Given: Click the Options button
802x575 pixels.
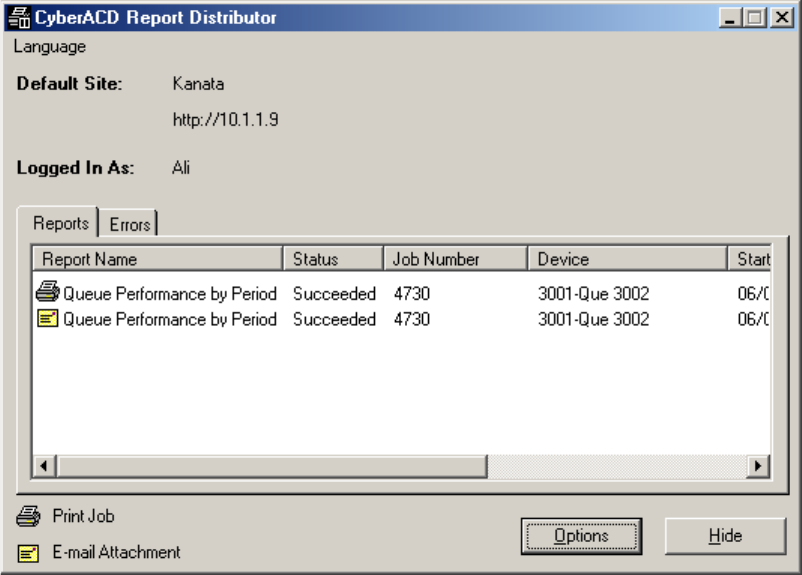Looking at the screenshot, I should 581,536.
